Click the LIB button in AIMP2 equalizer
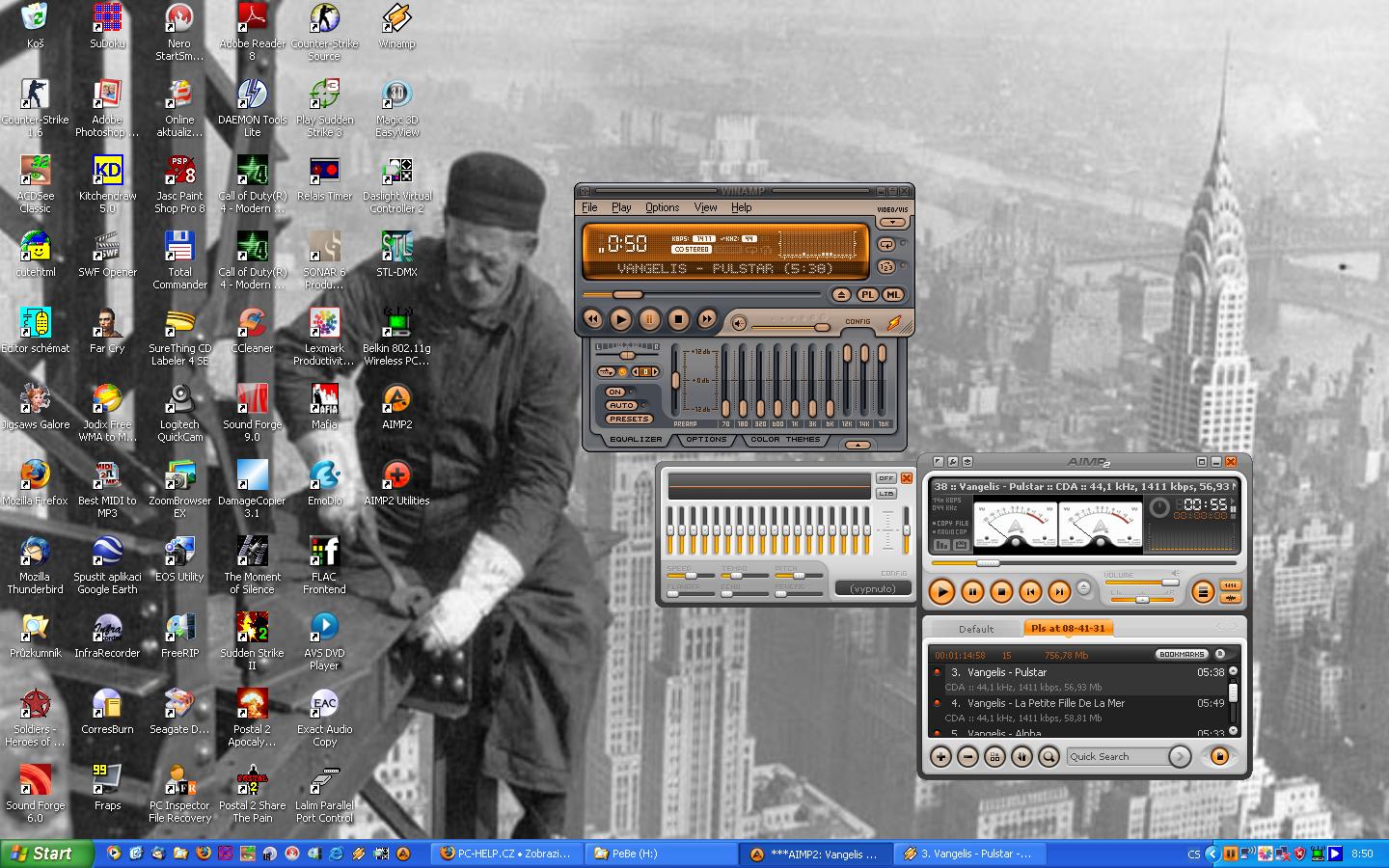Image resolution: width=1389 pixels, height=868 pixels. (885, 494)
